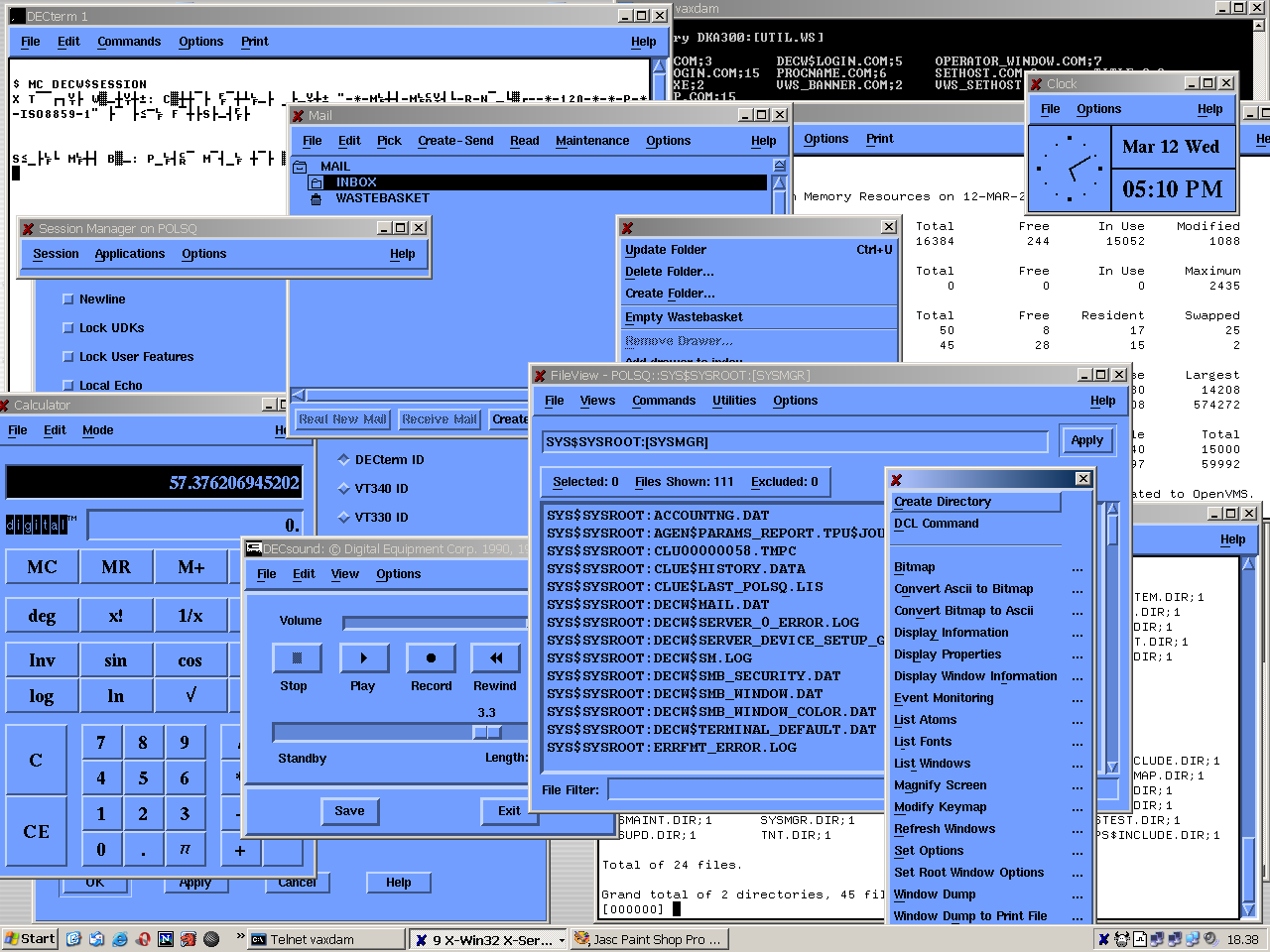Viewport: 1270px width, 952px height.
Task: Click the Record button in DECsound
Action: [431, 658]
